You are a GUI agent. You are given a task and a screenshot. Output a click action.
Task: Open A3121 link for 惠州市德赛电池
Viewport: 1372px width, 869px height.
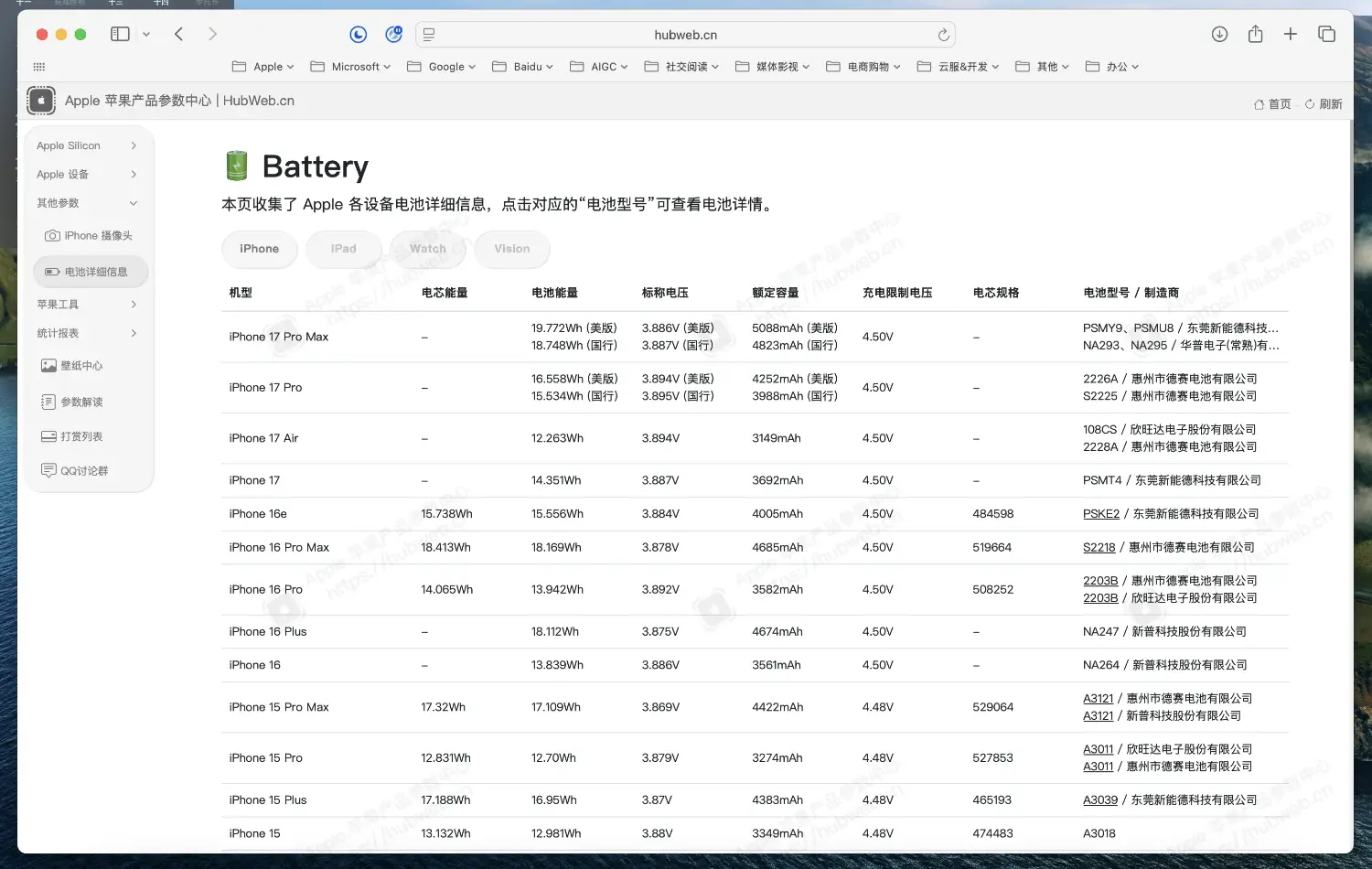coord(1099,699)
